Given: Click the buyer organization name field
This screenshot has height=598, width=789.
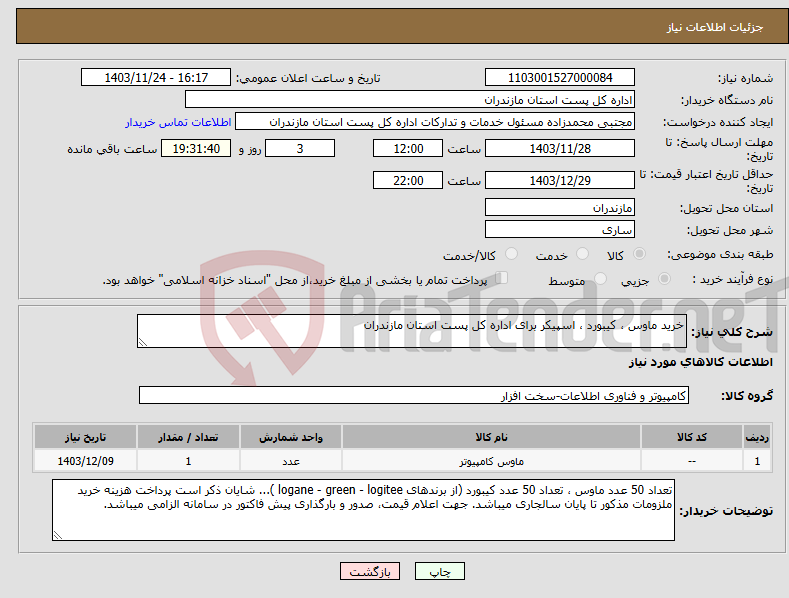Looking at the screenshot, I should 410,100.
